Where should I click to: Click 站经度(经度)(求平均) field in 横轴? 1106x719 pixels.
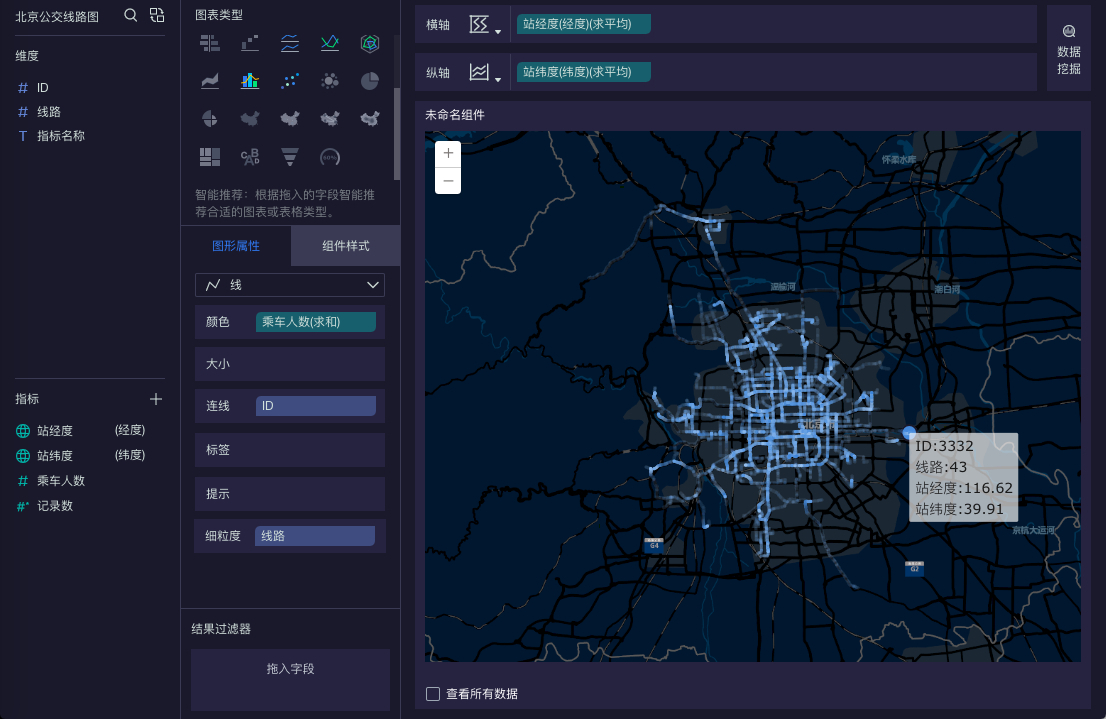583,24
